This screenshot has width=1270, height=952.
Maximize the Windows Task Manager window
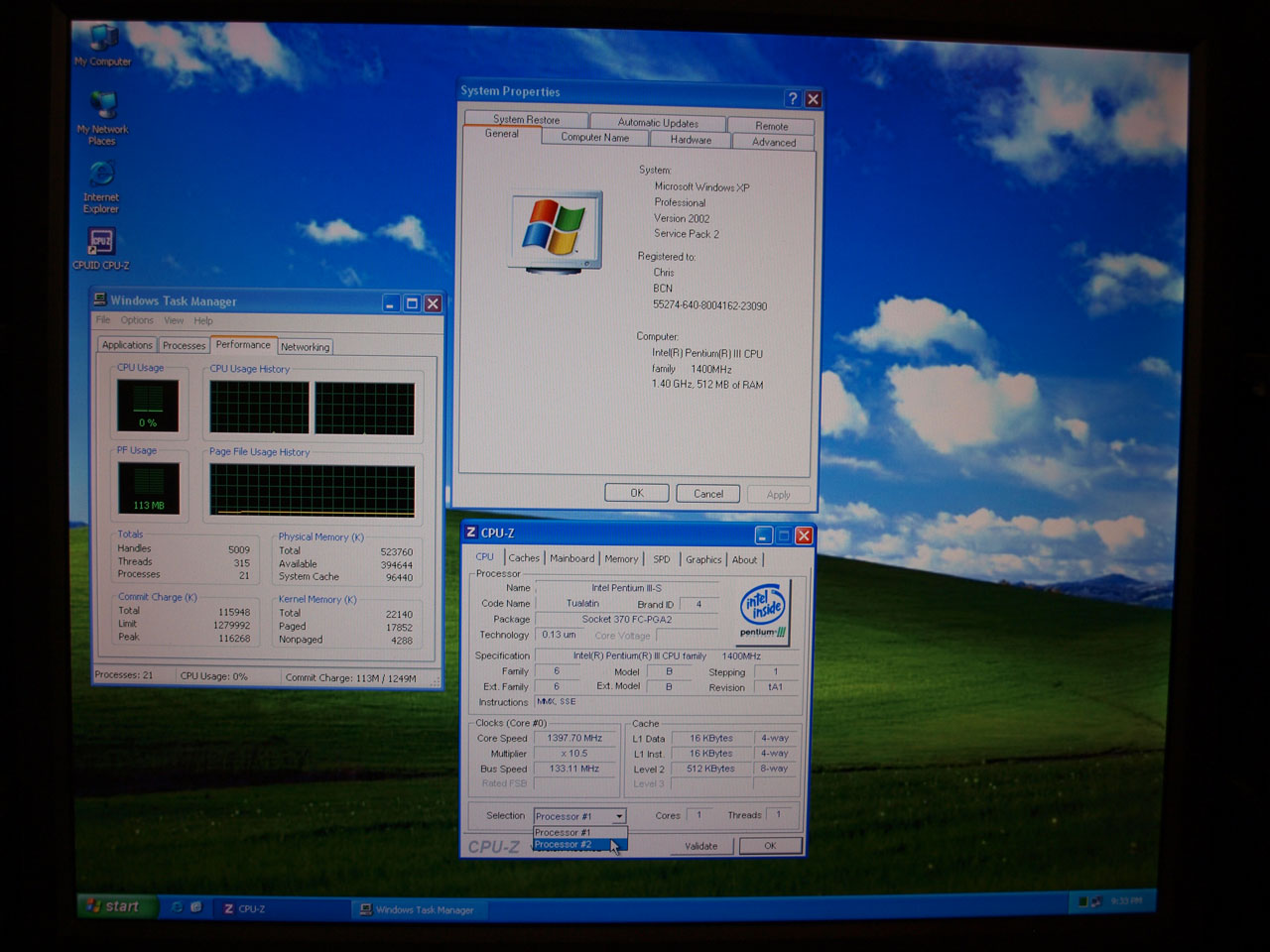(x=412, y=302)
